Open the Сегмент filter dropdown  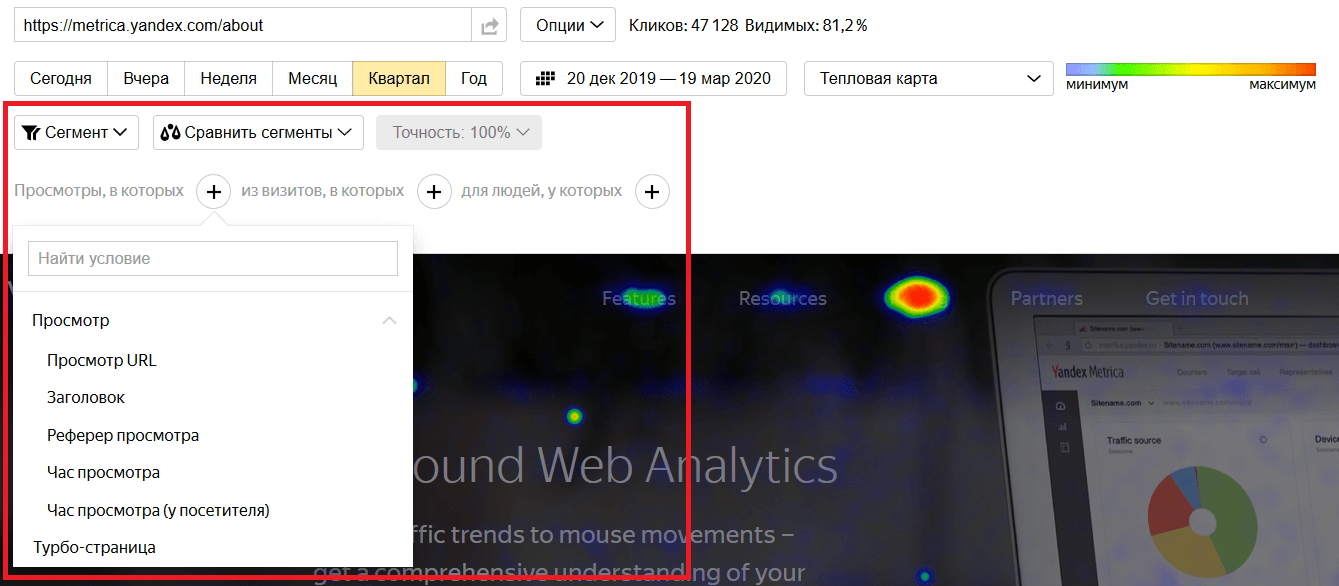click(76, 132)
